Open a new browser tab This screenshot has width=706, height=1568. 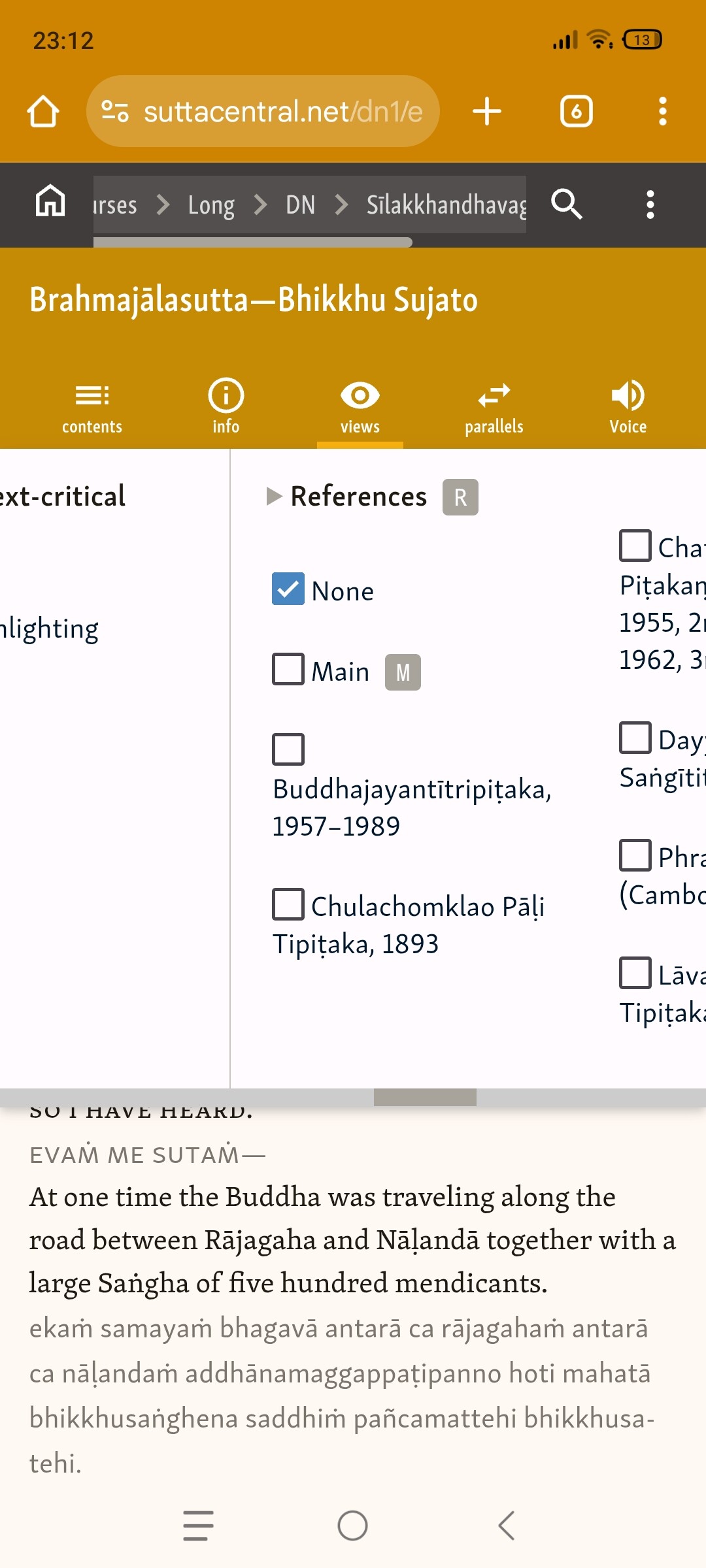coord(487,111)
